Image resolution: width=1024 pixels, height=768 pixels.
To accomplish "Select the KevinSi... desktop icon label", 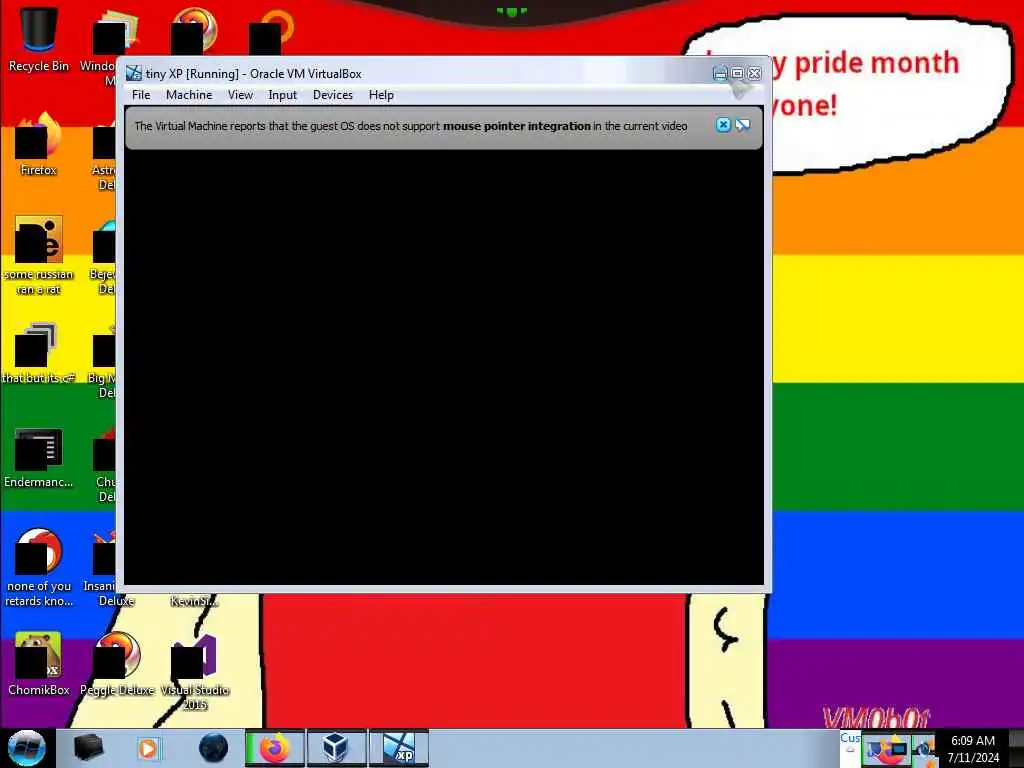I will click(x=194, y=601).
